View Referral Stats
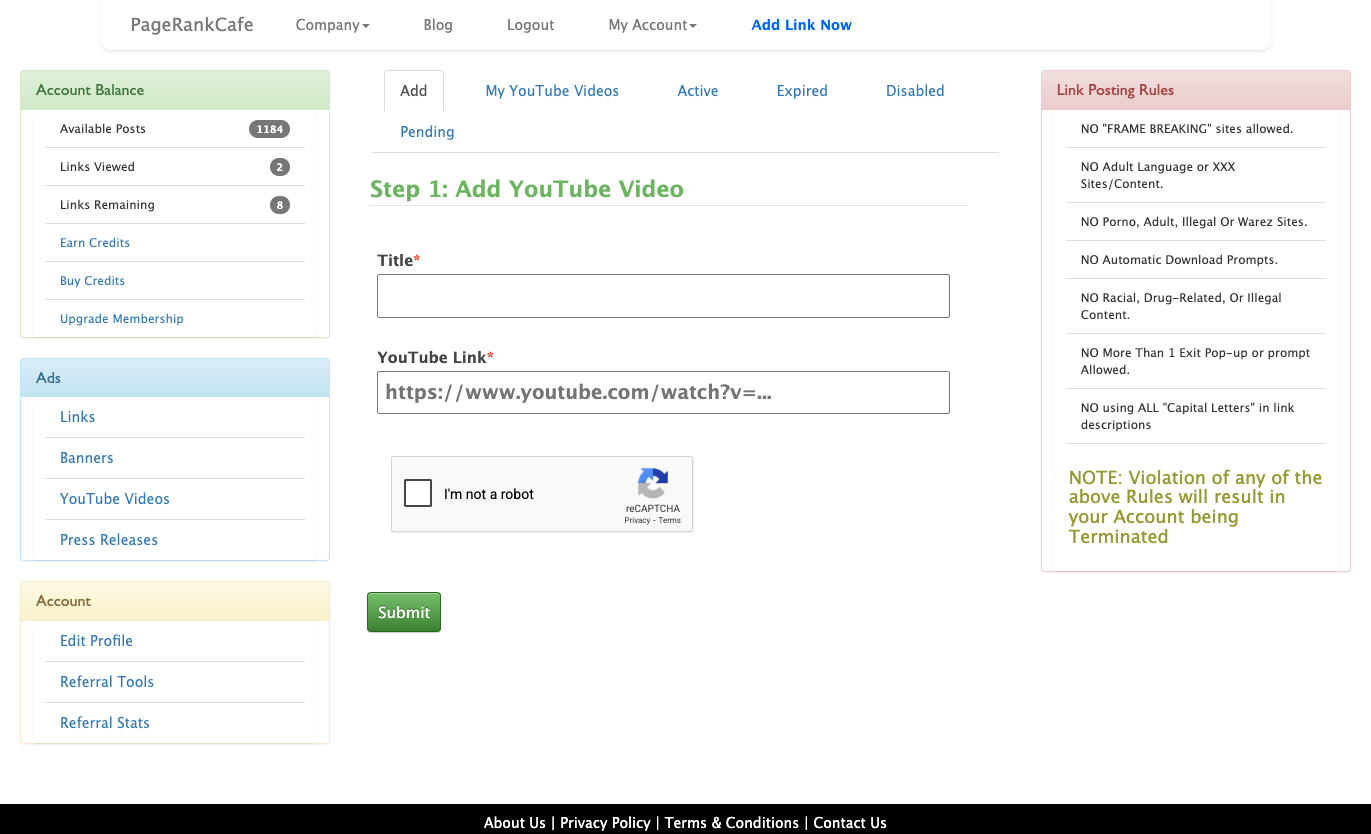Viewport: 1371px width, 834px height. click(104, 722)
